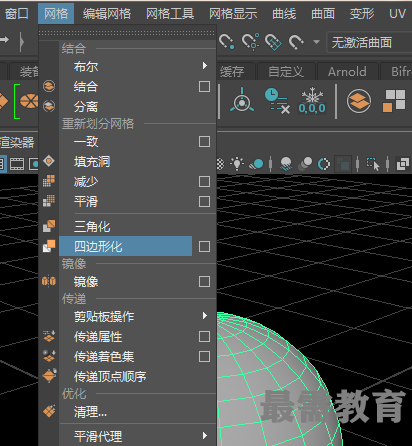The height and width of the screenshot is (446, 412).
Task: Click the delete history shelf icon
Action: coord(277,101)
